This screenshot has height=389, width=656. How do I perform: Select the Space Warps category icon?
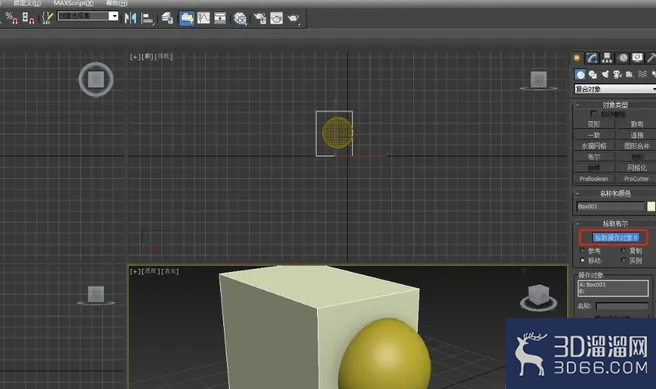click(643, 75)
